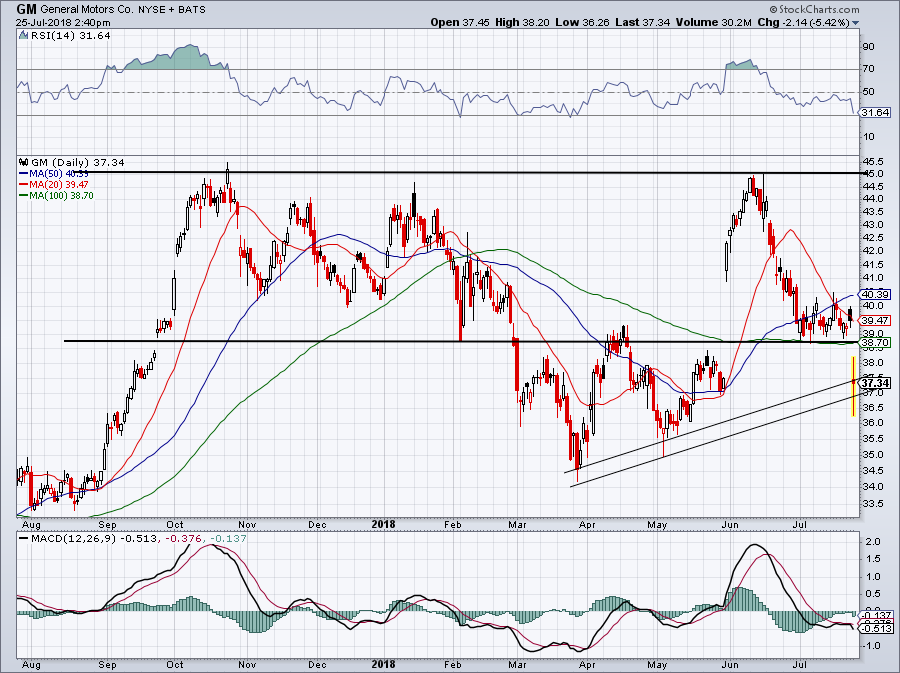Open the dropdown arrow beside the Chg value
The image size is (900, 673).
(856, 23)
